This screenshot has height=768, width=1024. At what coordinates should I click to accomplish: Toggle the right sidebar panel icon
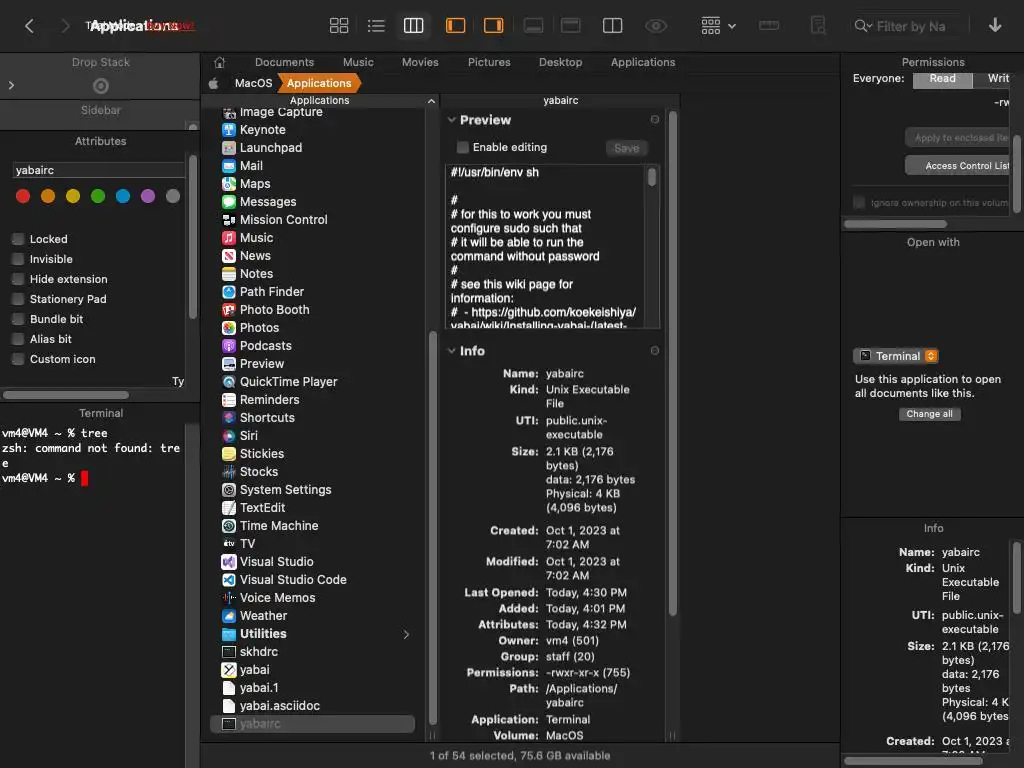[493, 26]
